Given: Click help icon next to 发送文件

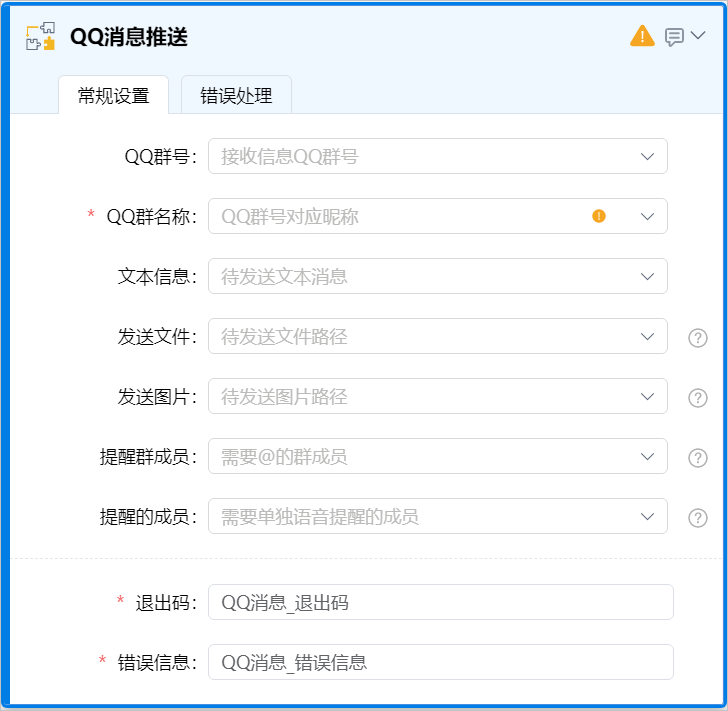Looking at the screenshot, I should click(698, 338).
